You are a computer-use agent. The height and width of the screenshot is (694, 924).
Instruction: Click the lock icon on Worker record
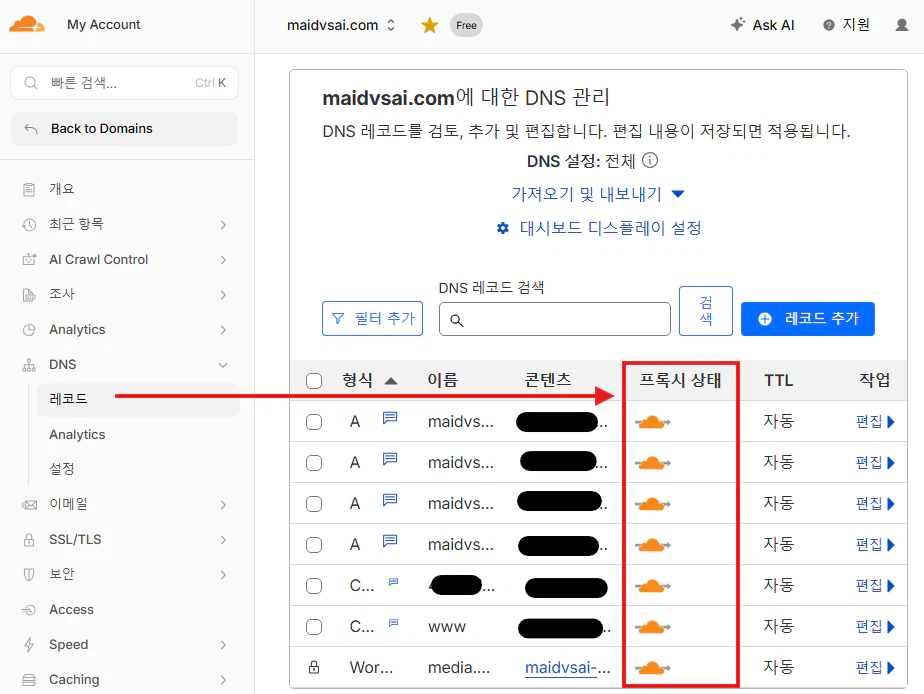point(314,667)
